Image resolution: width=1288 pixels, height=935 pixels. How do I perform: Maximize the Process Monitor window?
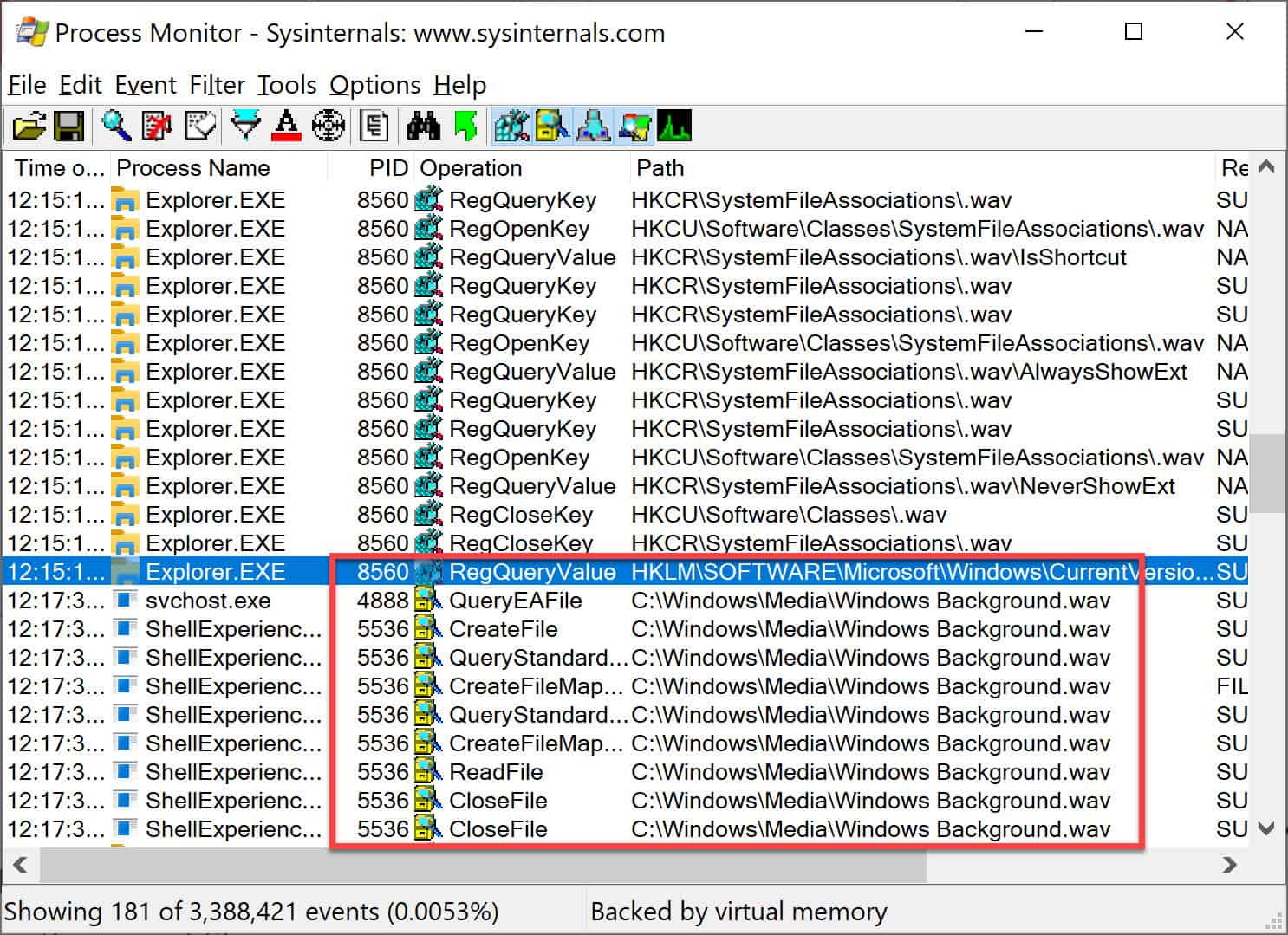coord(1134,32)
